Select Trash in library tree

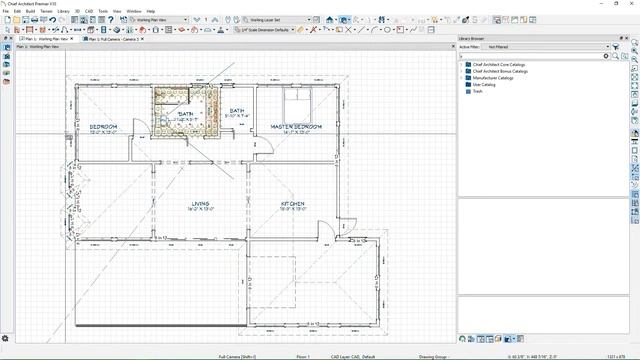pyautogui.click(x=477, y=91)
